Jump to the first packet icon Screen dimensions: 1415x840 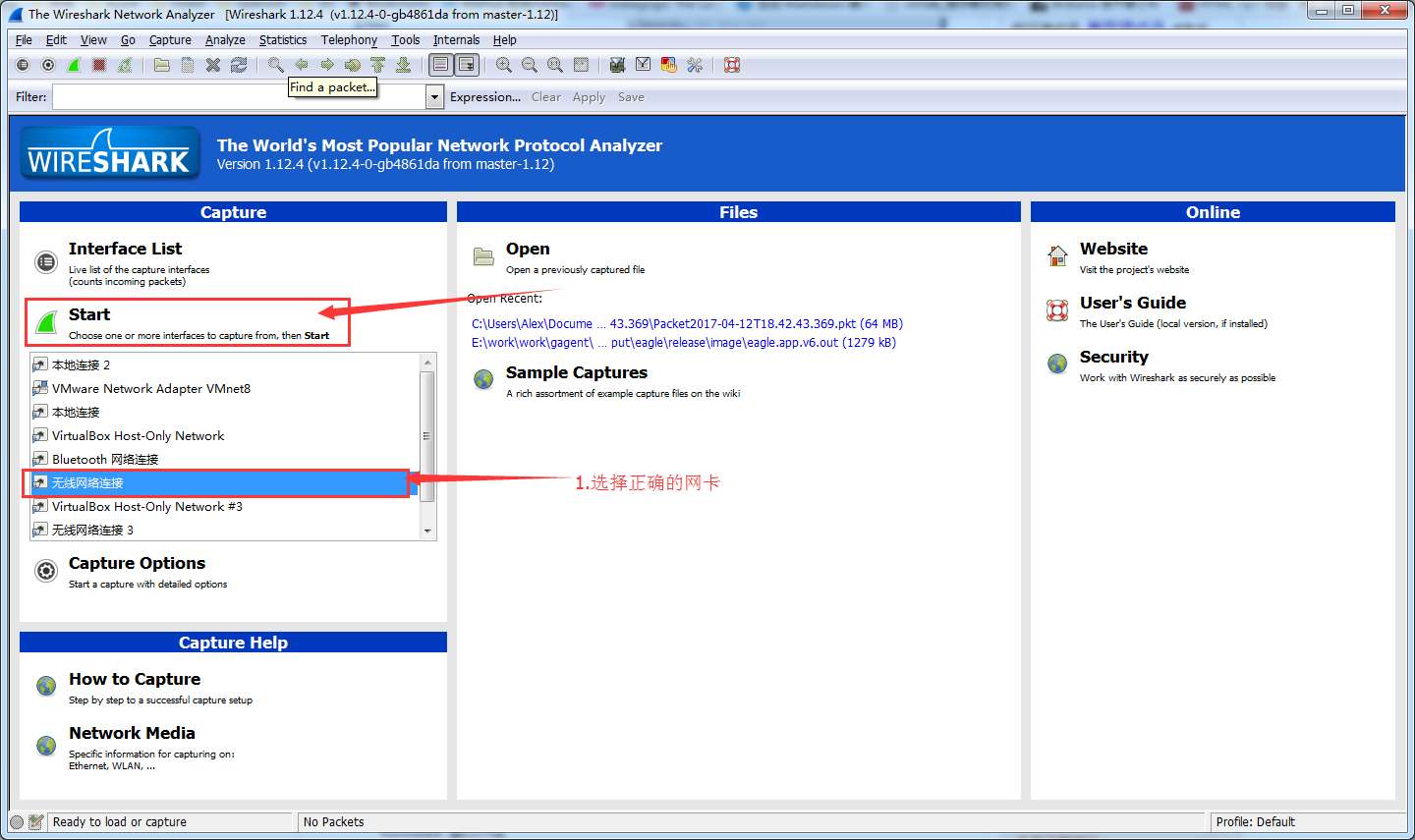[377, 65]
